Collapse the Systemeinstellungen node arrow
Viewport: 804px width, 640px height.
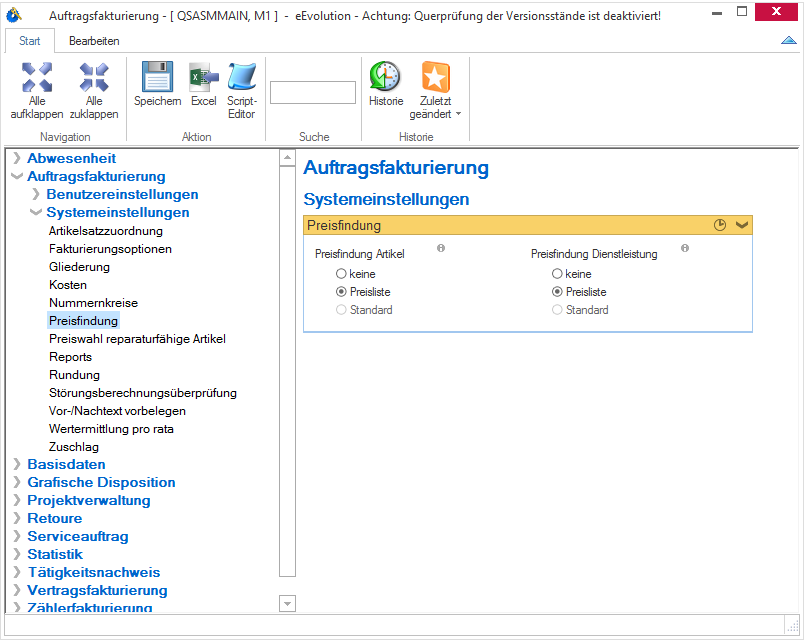[x=36, y=212]
